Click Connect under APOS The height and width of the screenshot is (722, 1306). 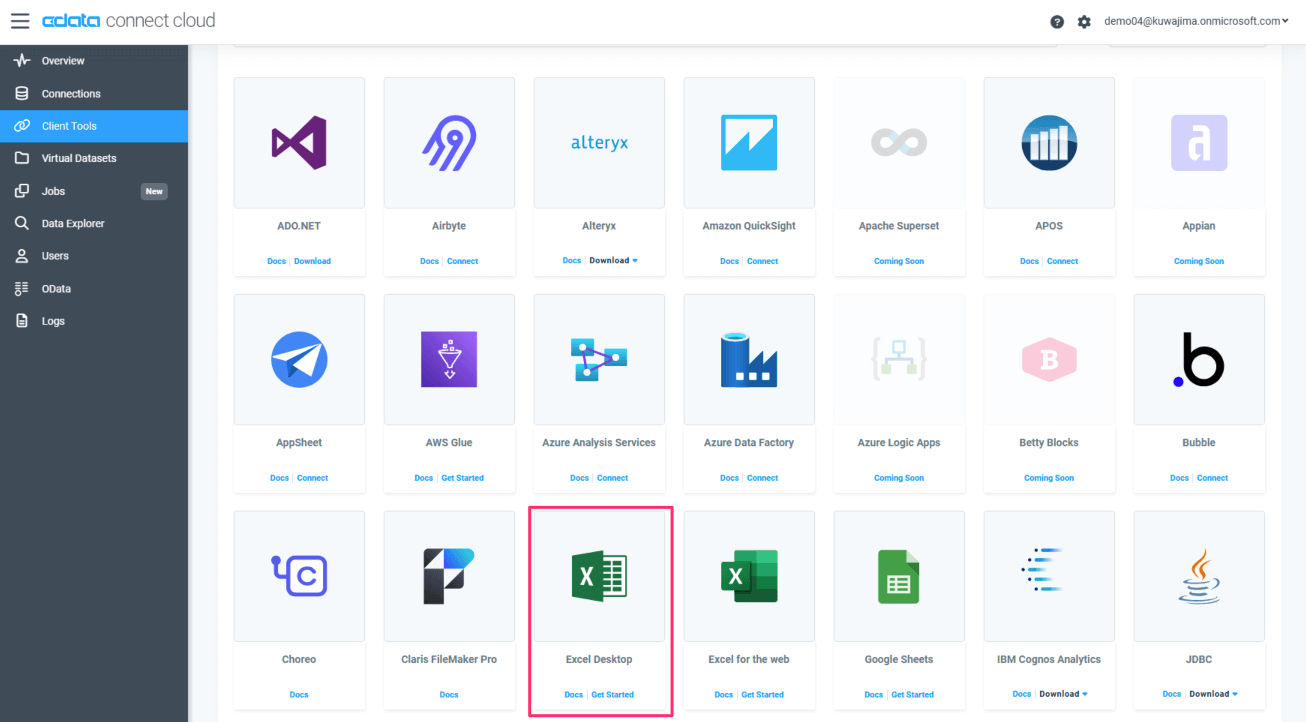[x=1062, y=261]
